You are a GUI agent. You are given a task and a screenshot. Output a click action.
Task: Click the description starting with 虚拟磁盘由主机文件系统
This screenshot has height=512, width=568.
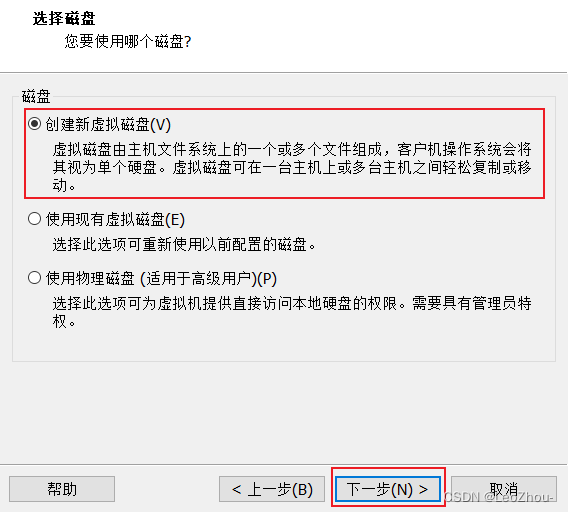(x=292, y=167)
